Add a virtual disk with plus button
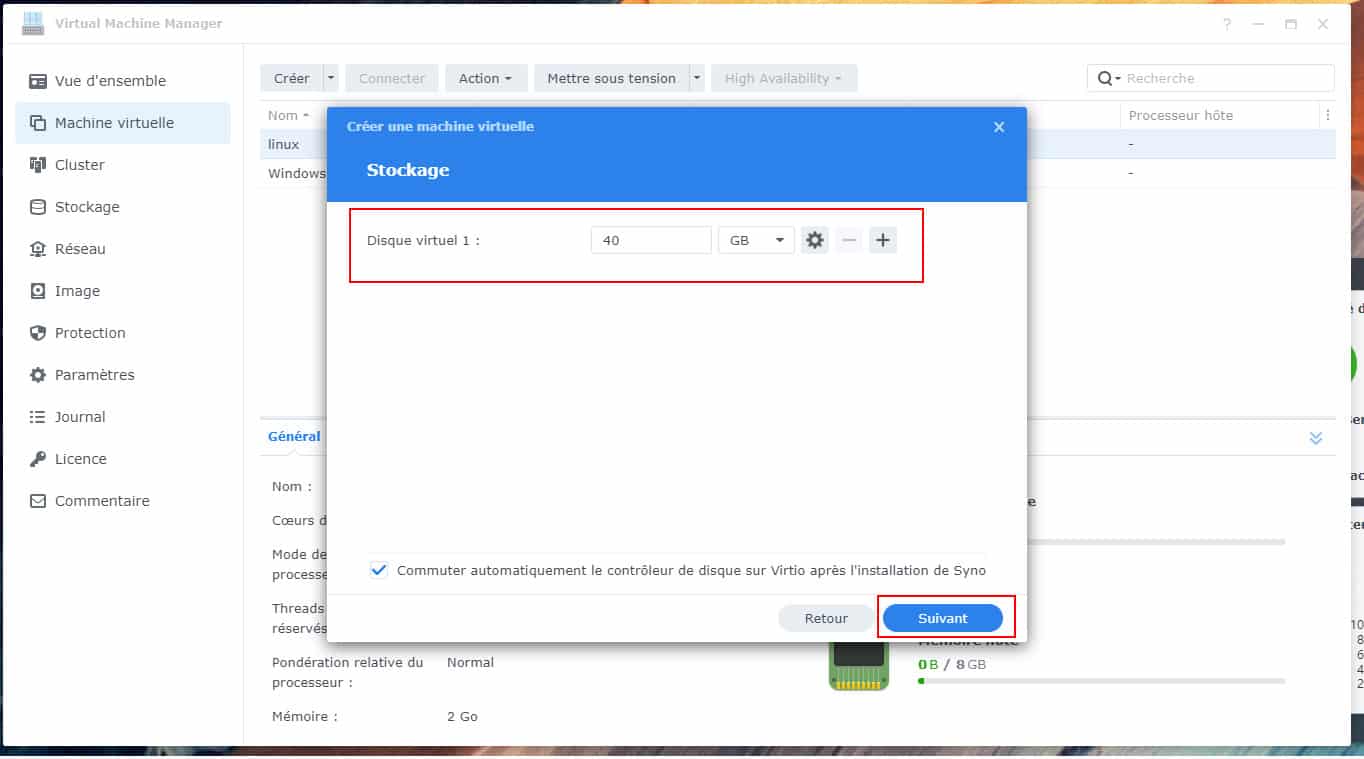The image size is (1364, 759). (882, 240)
